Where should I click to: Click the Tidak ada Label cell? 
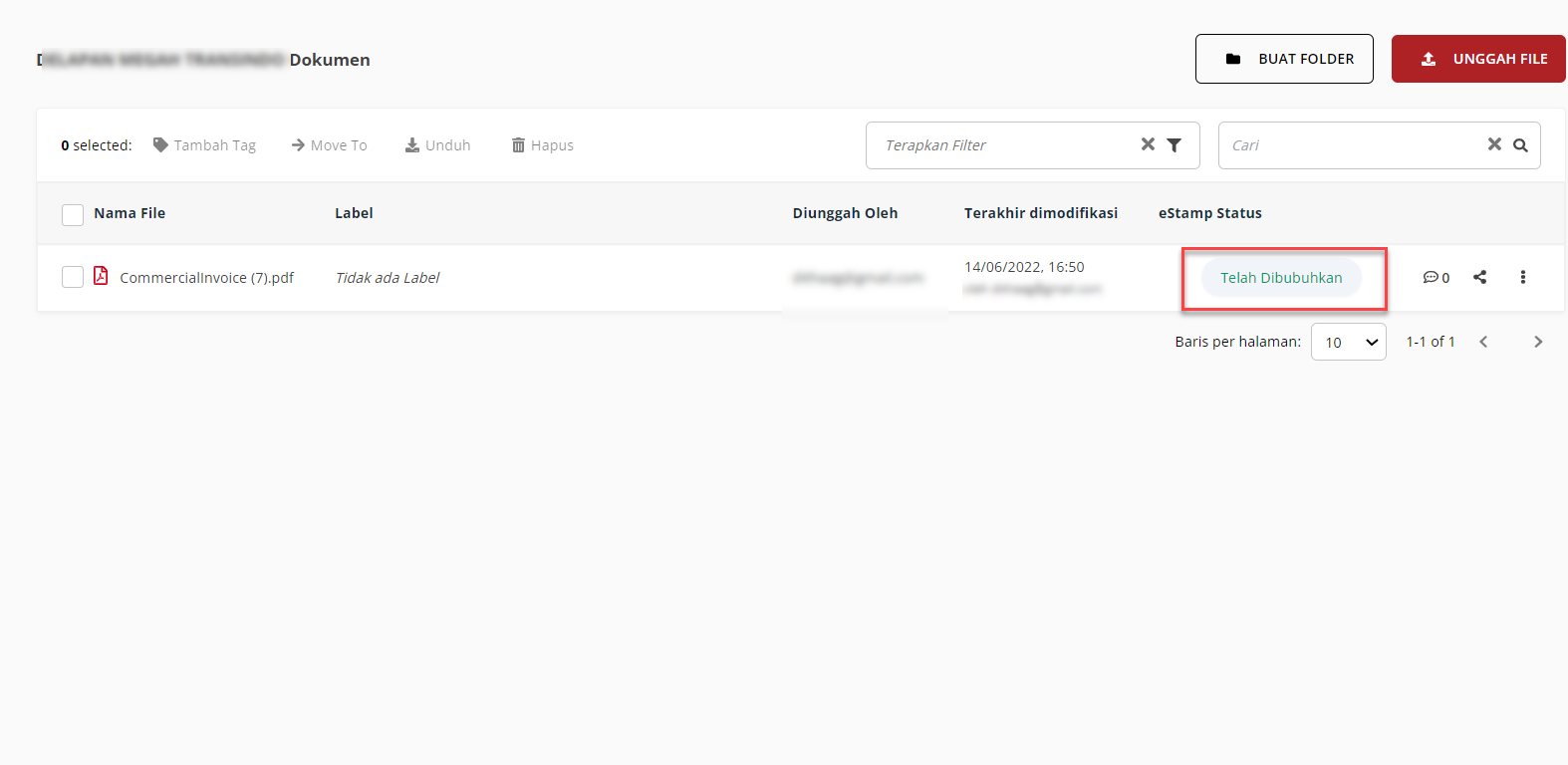pos(388,278)
